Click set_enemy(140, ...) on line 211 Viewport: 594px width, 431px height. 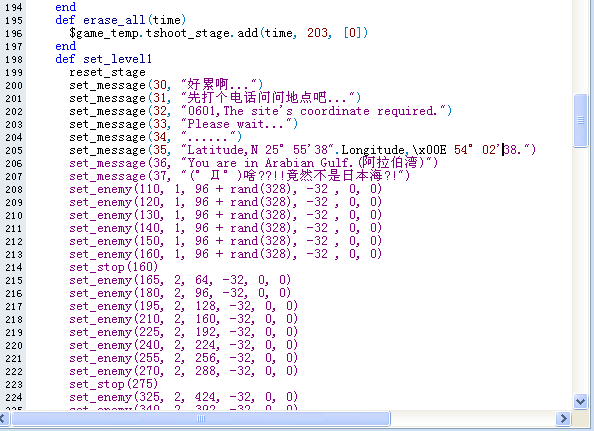(225, 228)
